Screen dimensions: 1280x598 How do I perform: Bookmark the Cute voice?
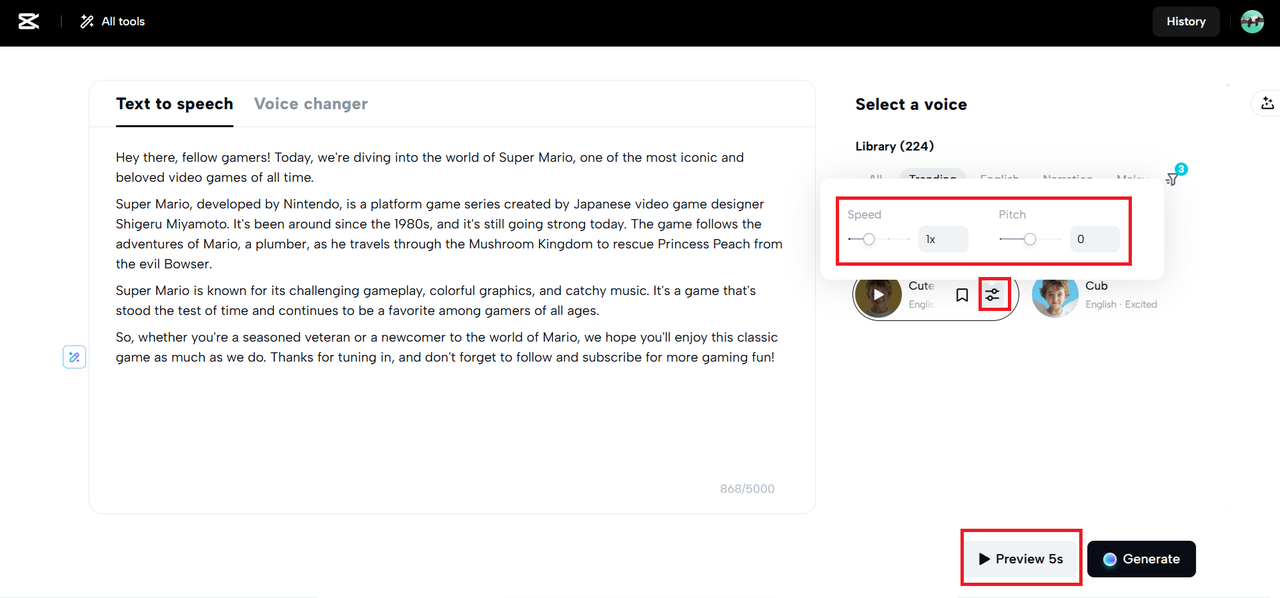pos(962,295)
